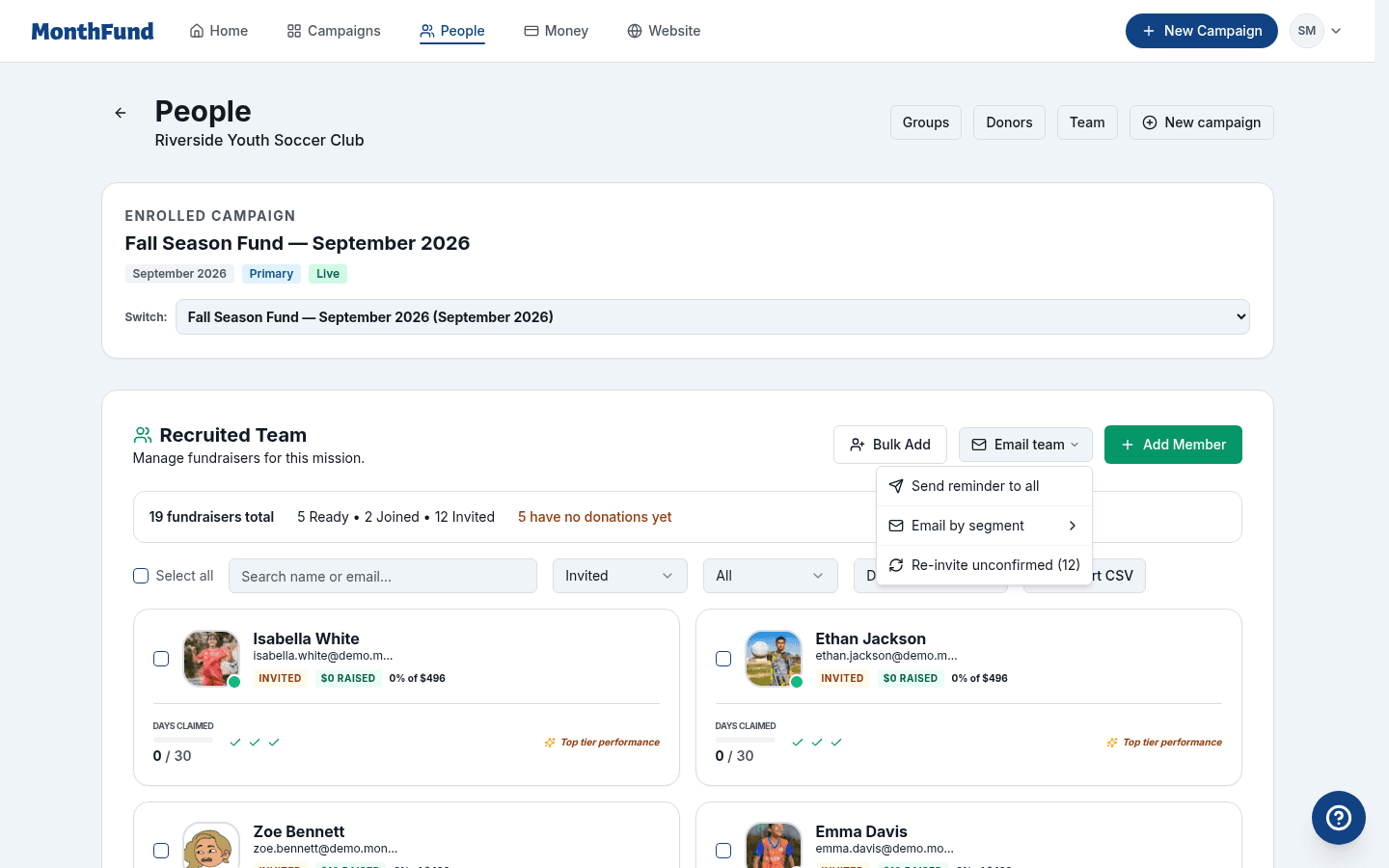Click the September 2026 badge
The image size is (1389, 868).
coord(179,274)
